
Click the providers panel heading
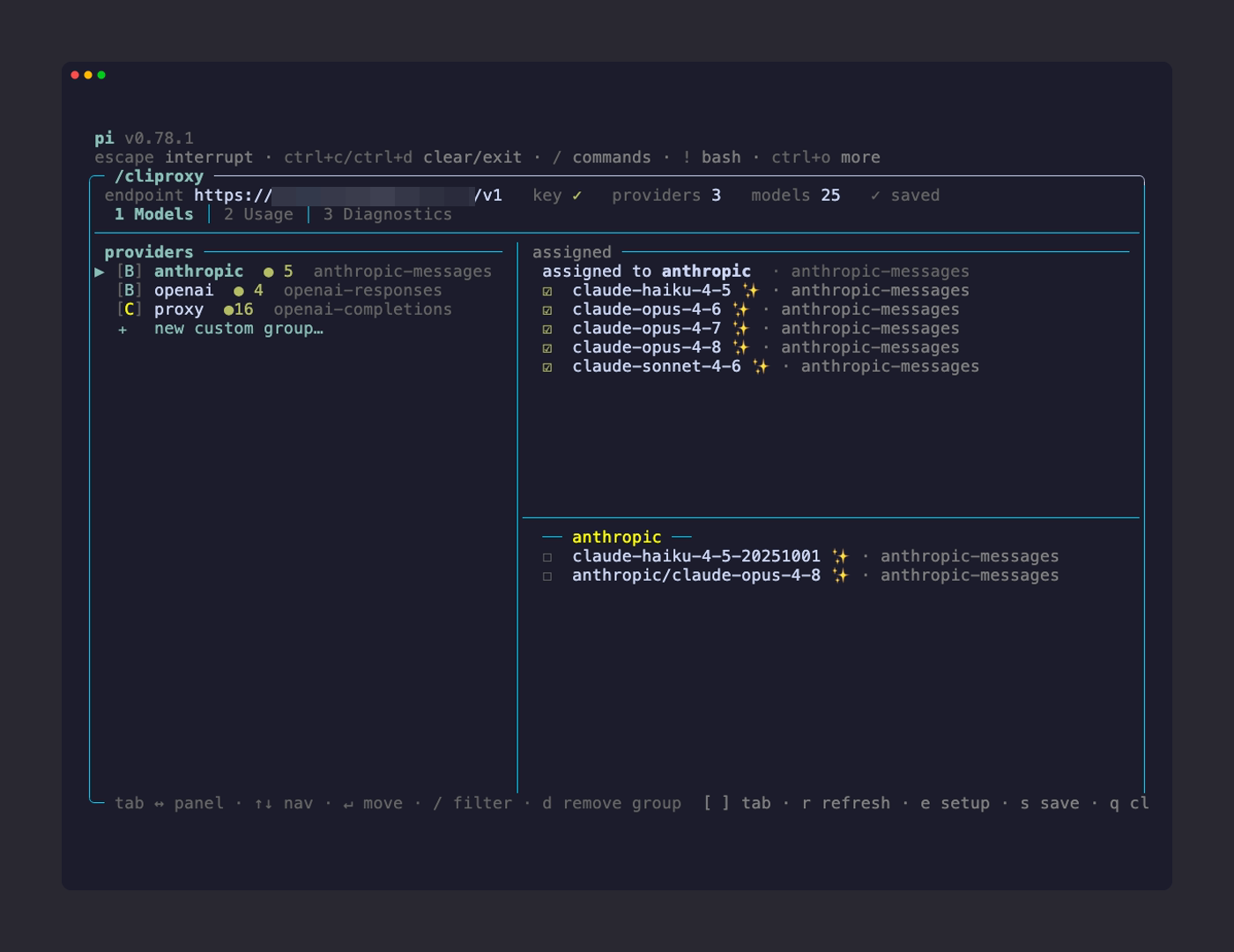(x=149, y=252)
